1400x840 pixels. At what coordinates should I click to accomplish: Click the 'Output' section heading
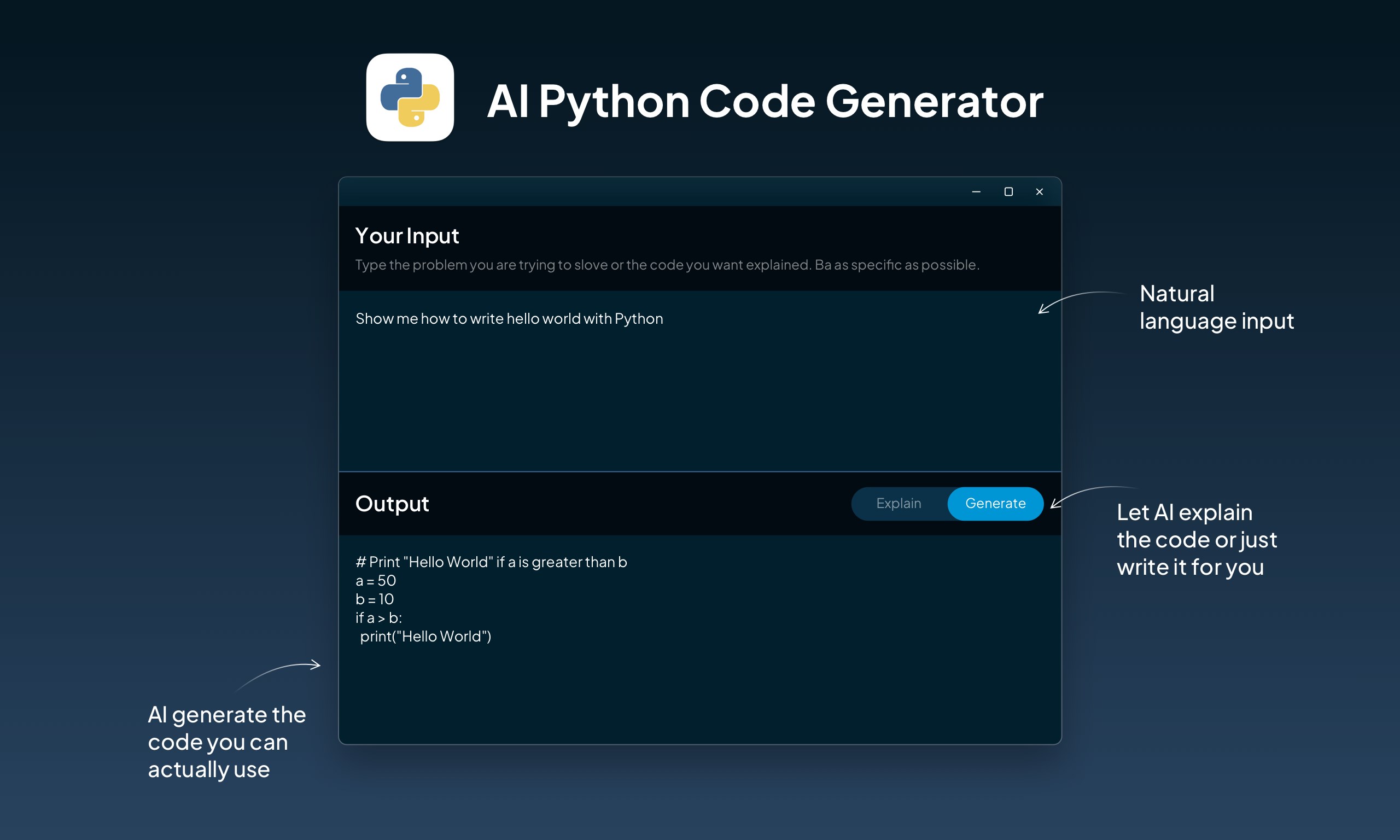392,503
